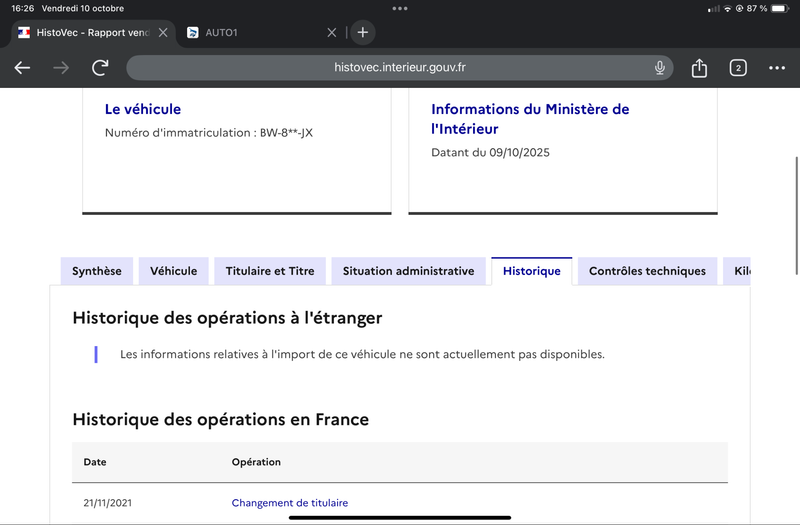Reload the HistoVec page

click(100, 68)
